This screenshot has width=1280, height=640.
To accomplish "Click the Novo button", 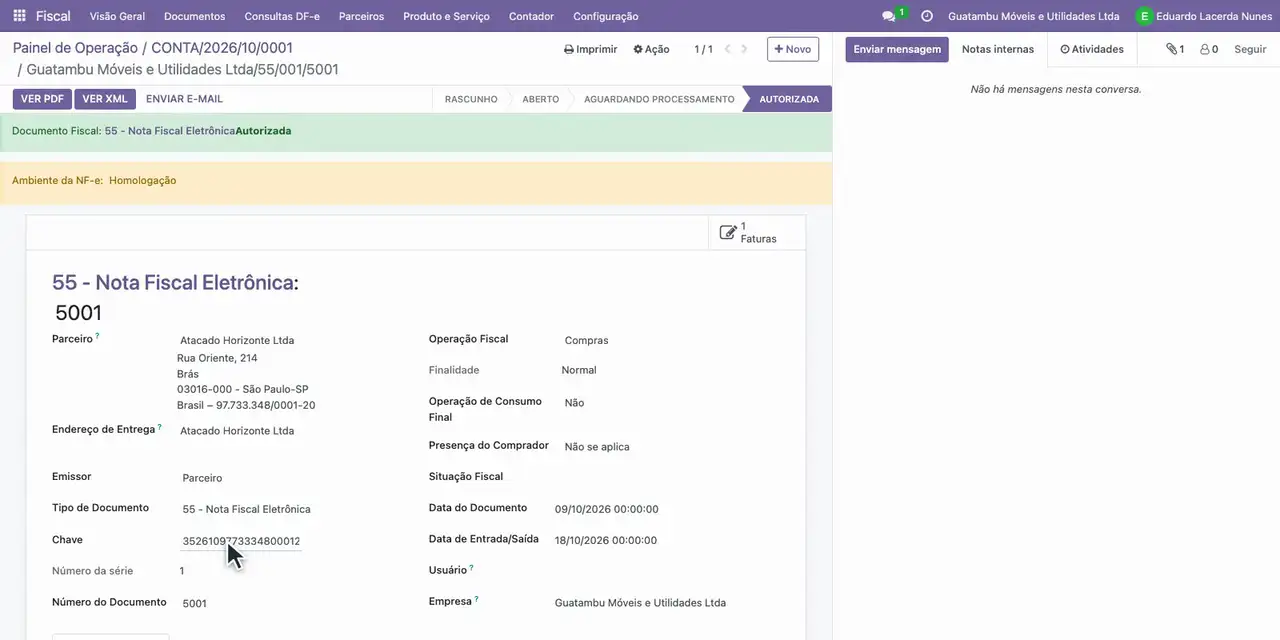I will (x=793, y=49).
